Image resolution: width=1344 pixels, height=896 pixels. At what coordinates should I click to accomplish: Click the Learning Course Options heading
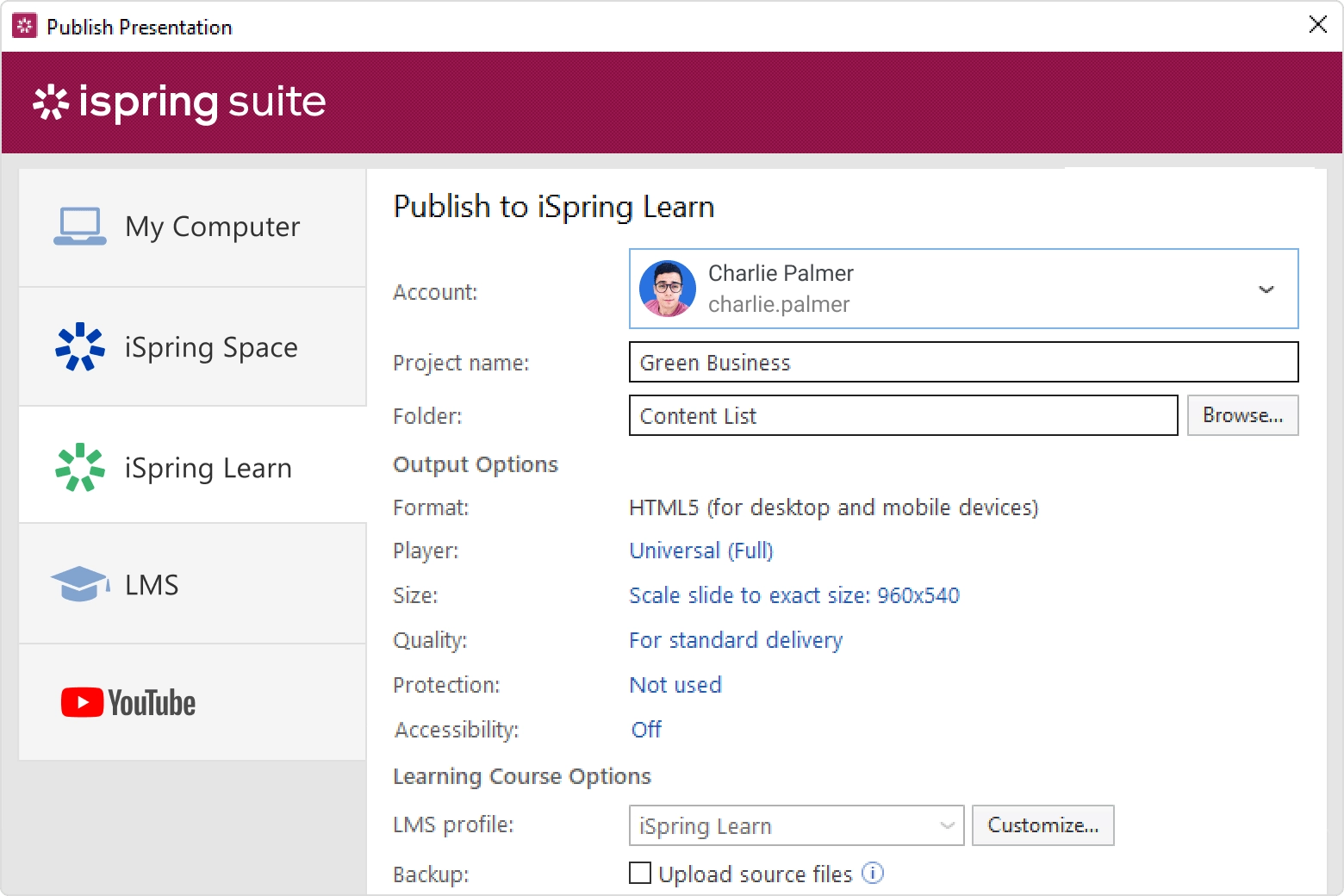(522, 776)
